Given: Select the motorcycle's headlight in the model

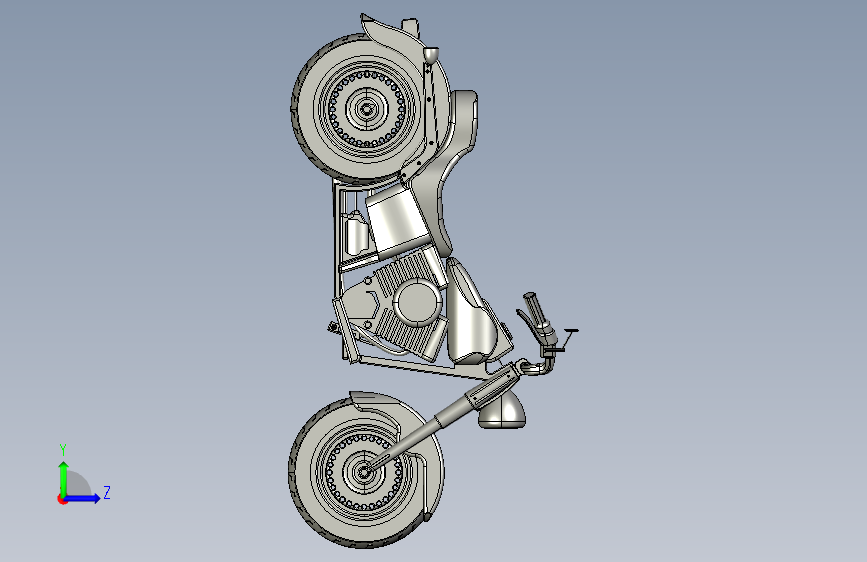Looking at the screenshot, I should tap(502, 410).
